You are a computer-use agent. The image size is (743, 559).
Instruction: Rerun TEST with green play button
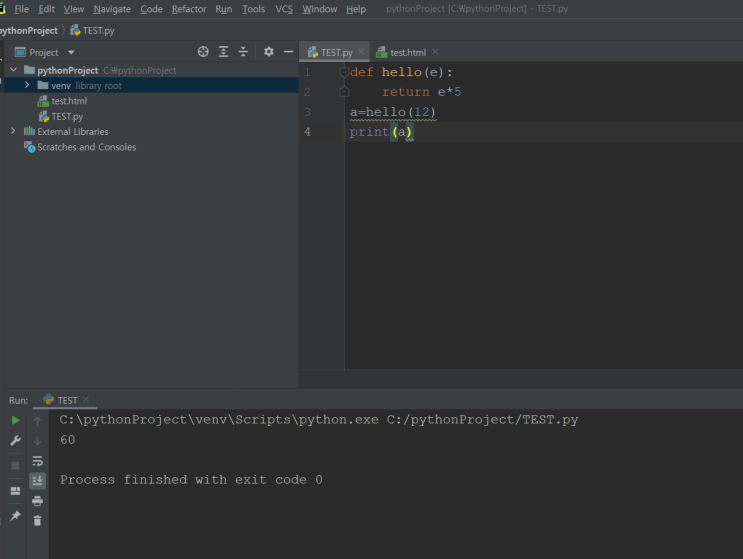[x=15, y=420]
